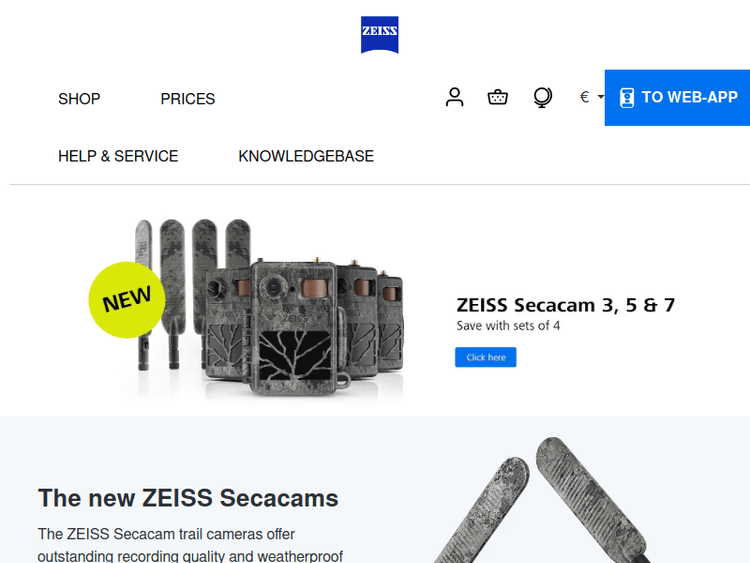Open HELP & SERVICE menu

tap(118, 156)
